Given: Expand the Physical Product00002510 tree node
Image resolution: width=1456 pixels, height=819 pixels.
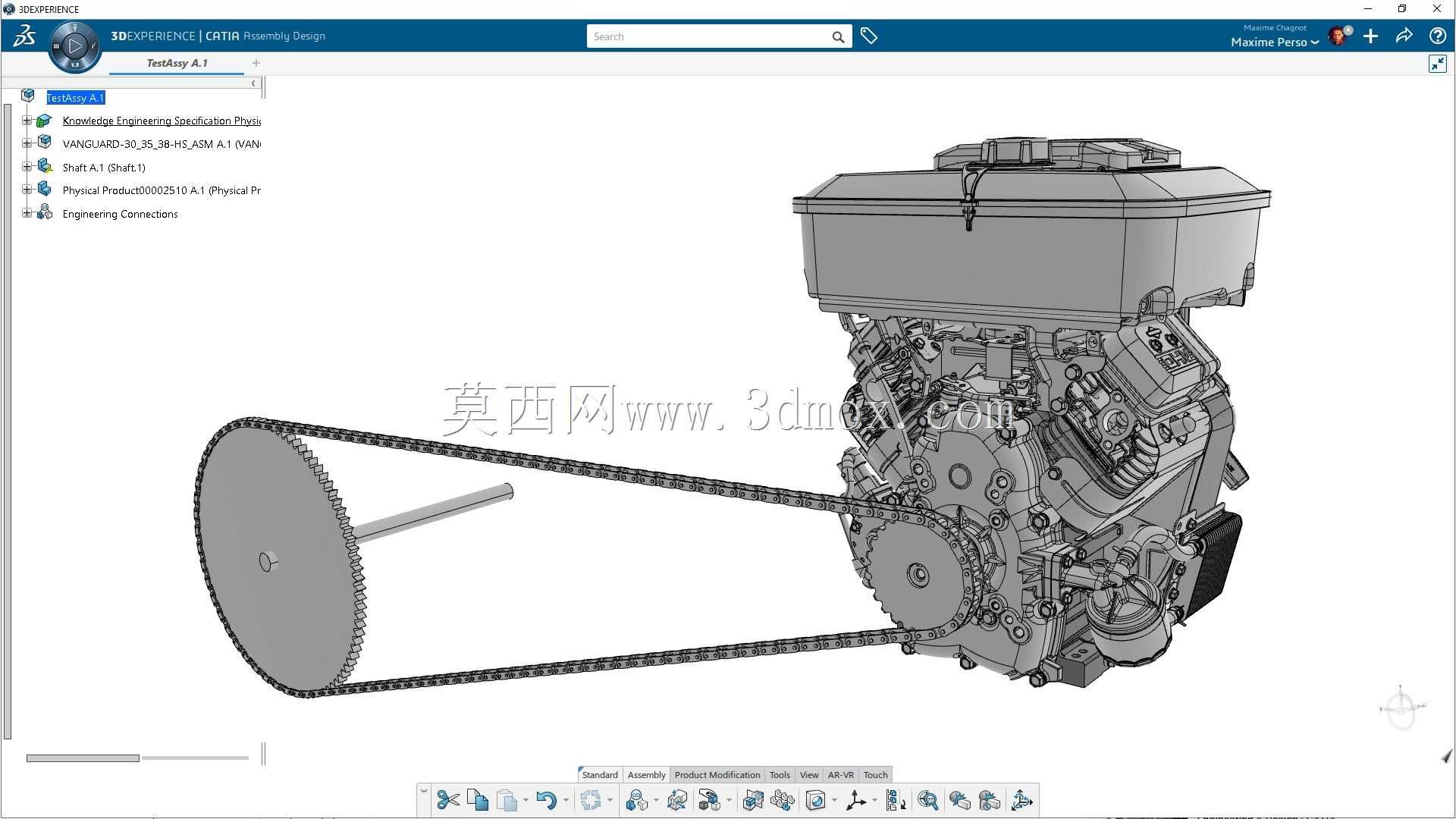Looking at the screenshot, I should [27, 190].
